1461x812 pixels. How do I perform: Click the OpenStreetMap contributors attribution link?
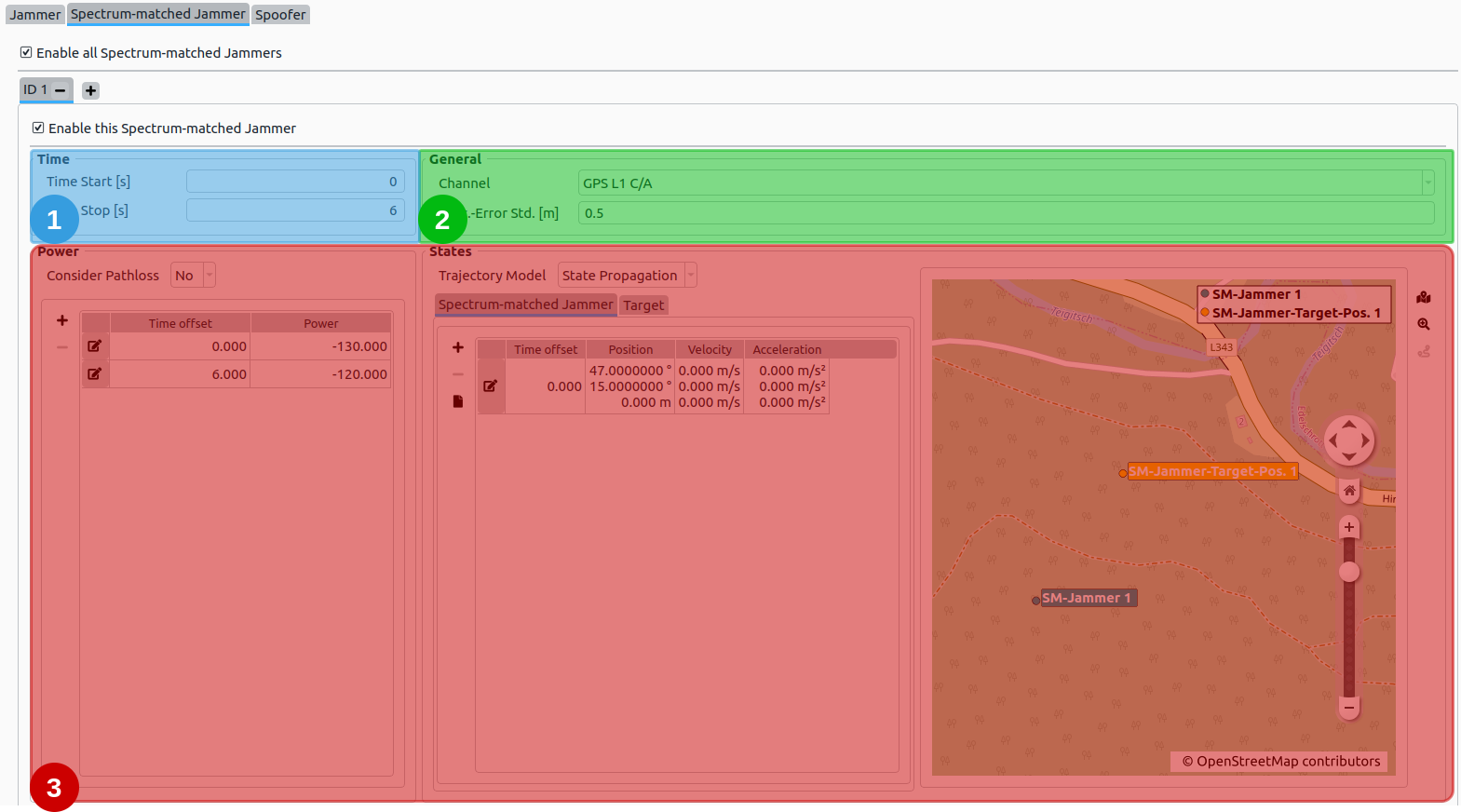pyautogui.click(x=1281, y=761)
